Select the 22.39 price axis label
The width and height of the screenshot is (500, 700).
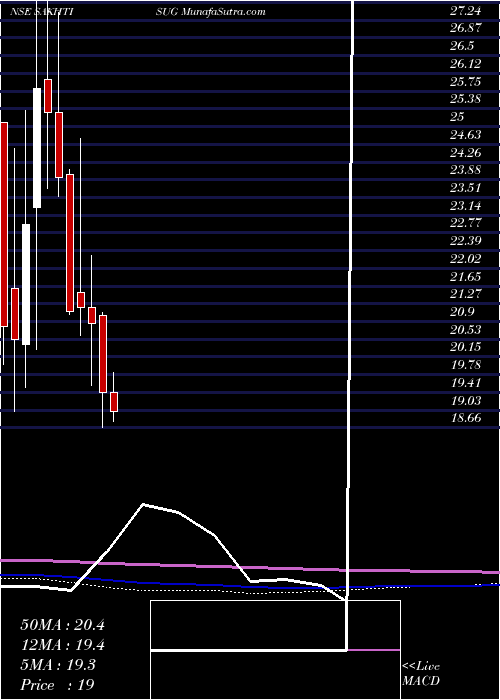[466, 241]
